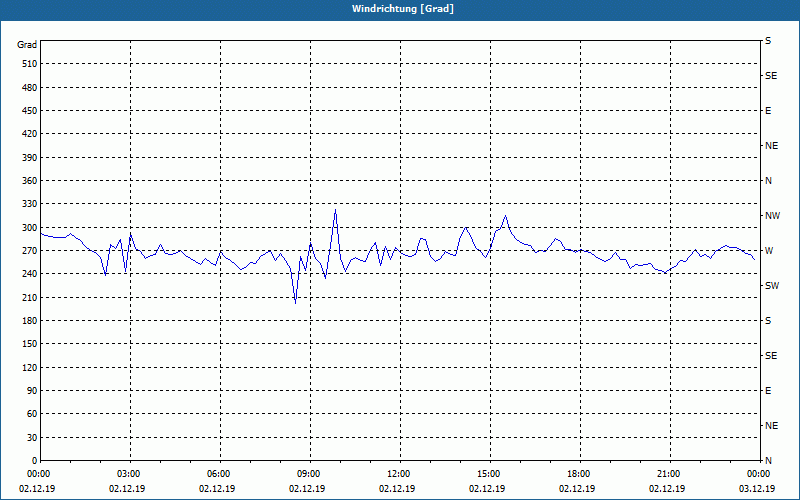Click the chart title 'Windrichtung [Grad]'

[x=403, y=9]
